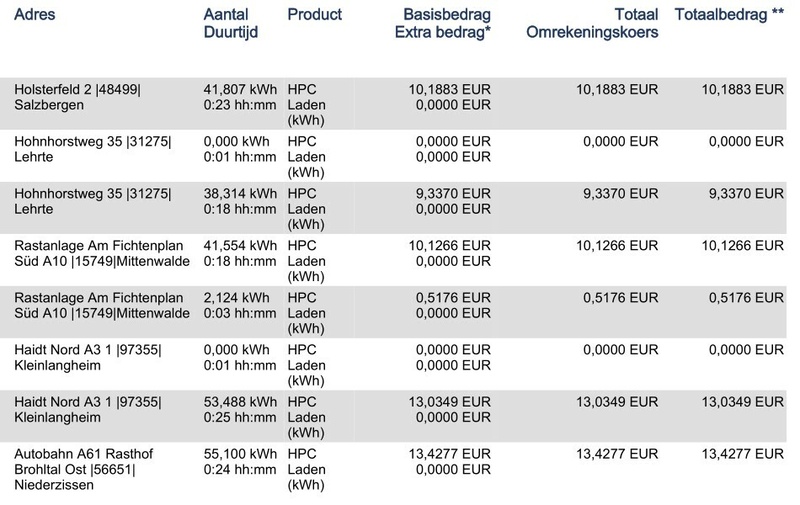Select the Holsterfeld 2 Salzbergen address cell
Image resolution: width=800 pixels, height=505 pixels.
[78, 98]
